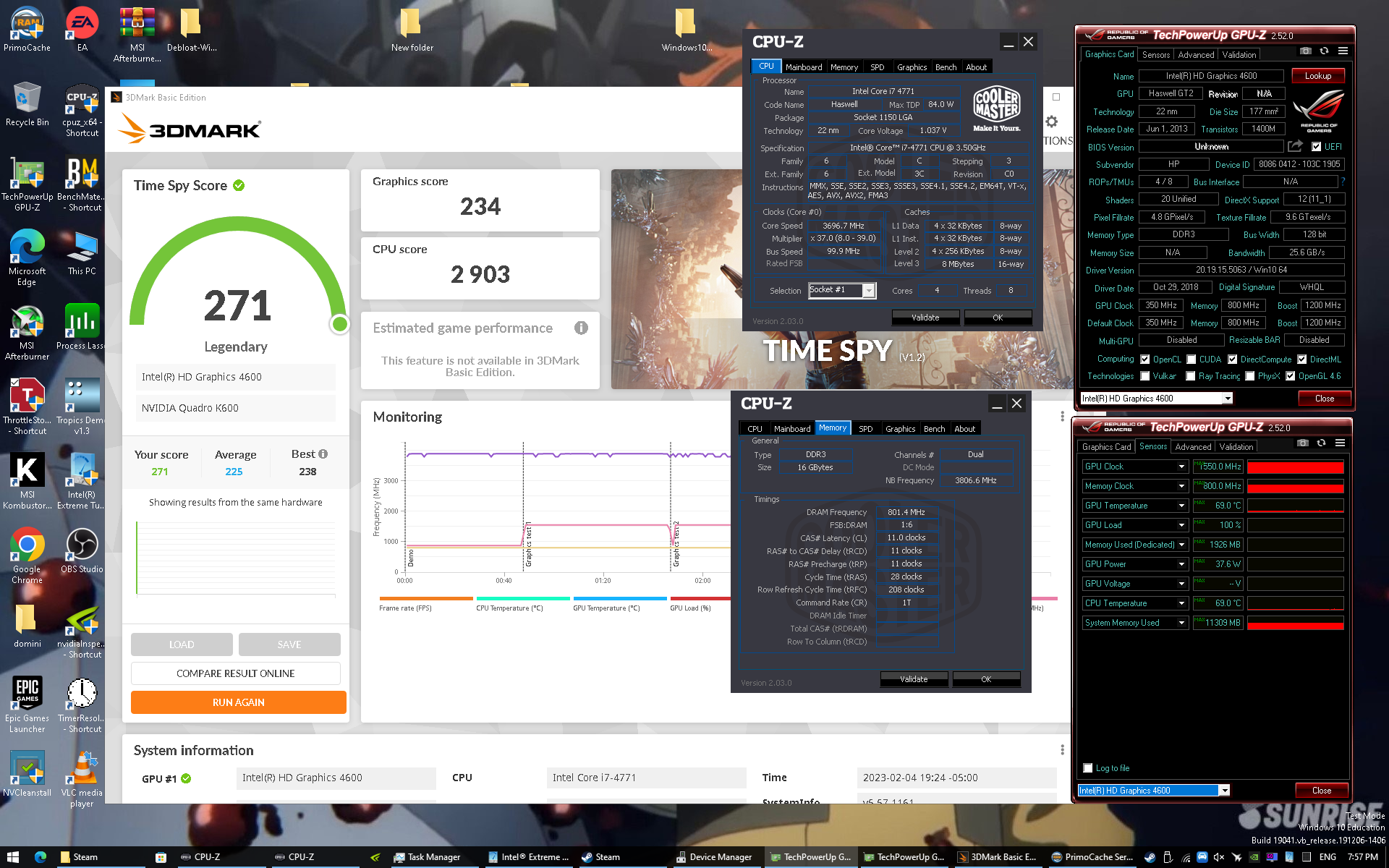Image resolution: width=1389 pixels, height=868 pixels.
Task: Select the Recycle Bin desktop icon
Action: (27, 105)
